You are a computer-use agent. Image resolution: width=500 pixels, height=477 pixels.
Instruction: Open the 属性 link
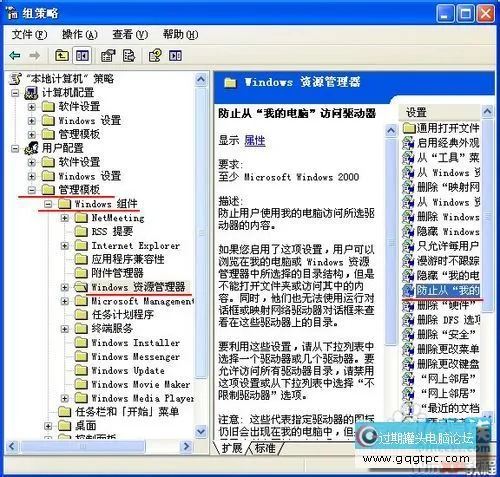tap(255, 140)
